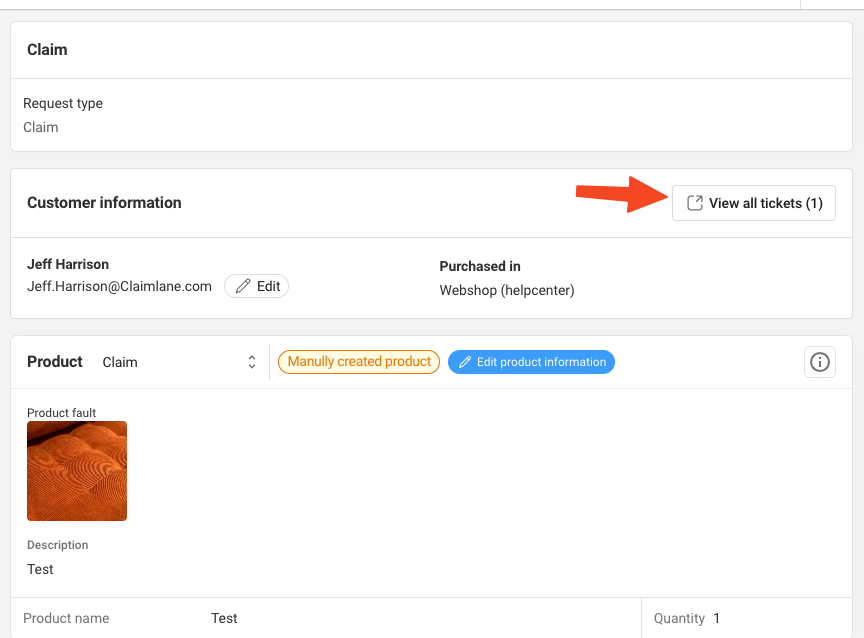
Task: Click the Claim section heading at the top
Action: point(47,50)
